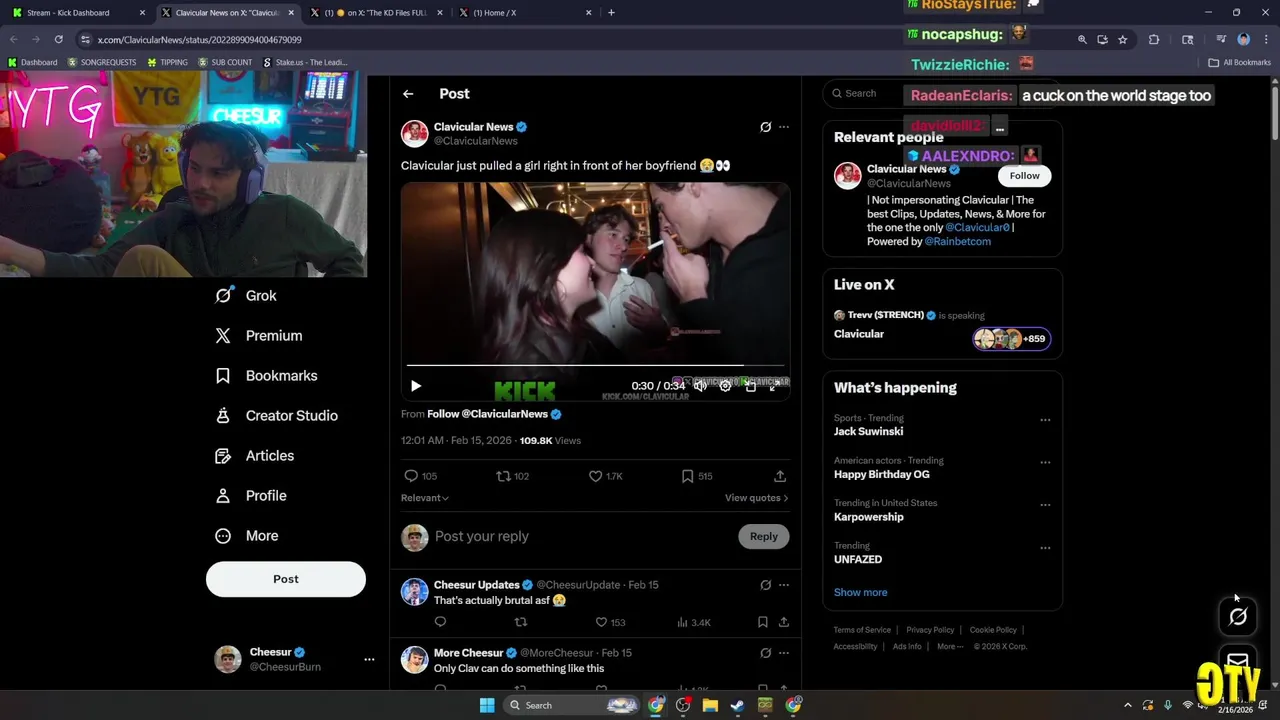This screenshot has width=1280, height=720.
Task: Open Happy Birthday OG trending topic
Action: tap(882, 475)
